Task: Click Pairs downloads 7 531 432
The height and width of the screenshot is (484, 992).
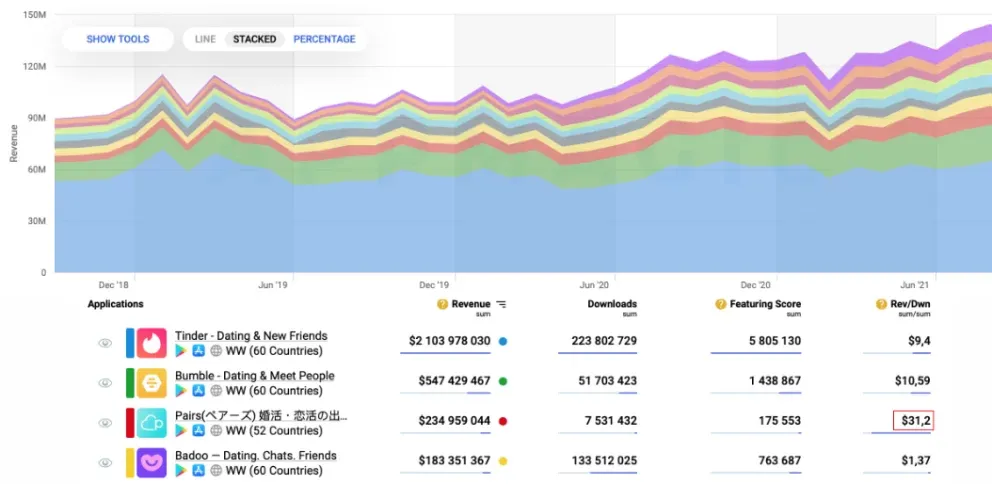Action: pos(611,421)
